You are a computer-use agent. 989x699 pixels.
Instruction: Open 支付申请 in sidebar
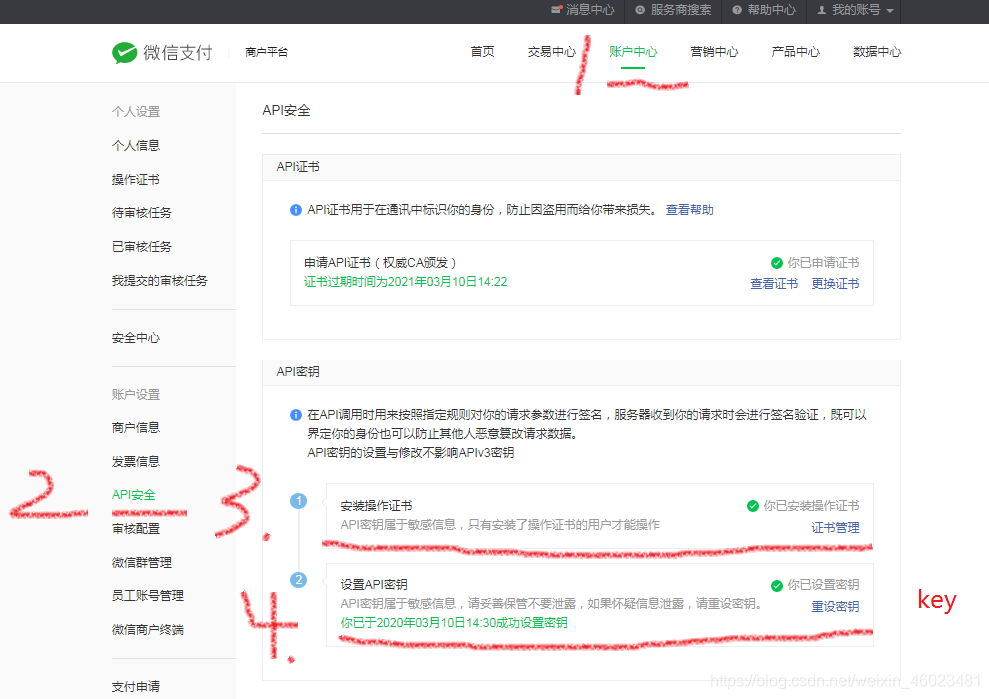(x=136, y=687)
